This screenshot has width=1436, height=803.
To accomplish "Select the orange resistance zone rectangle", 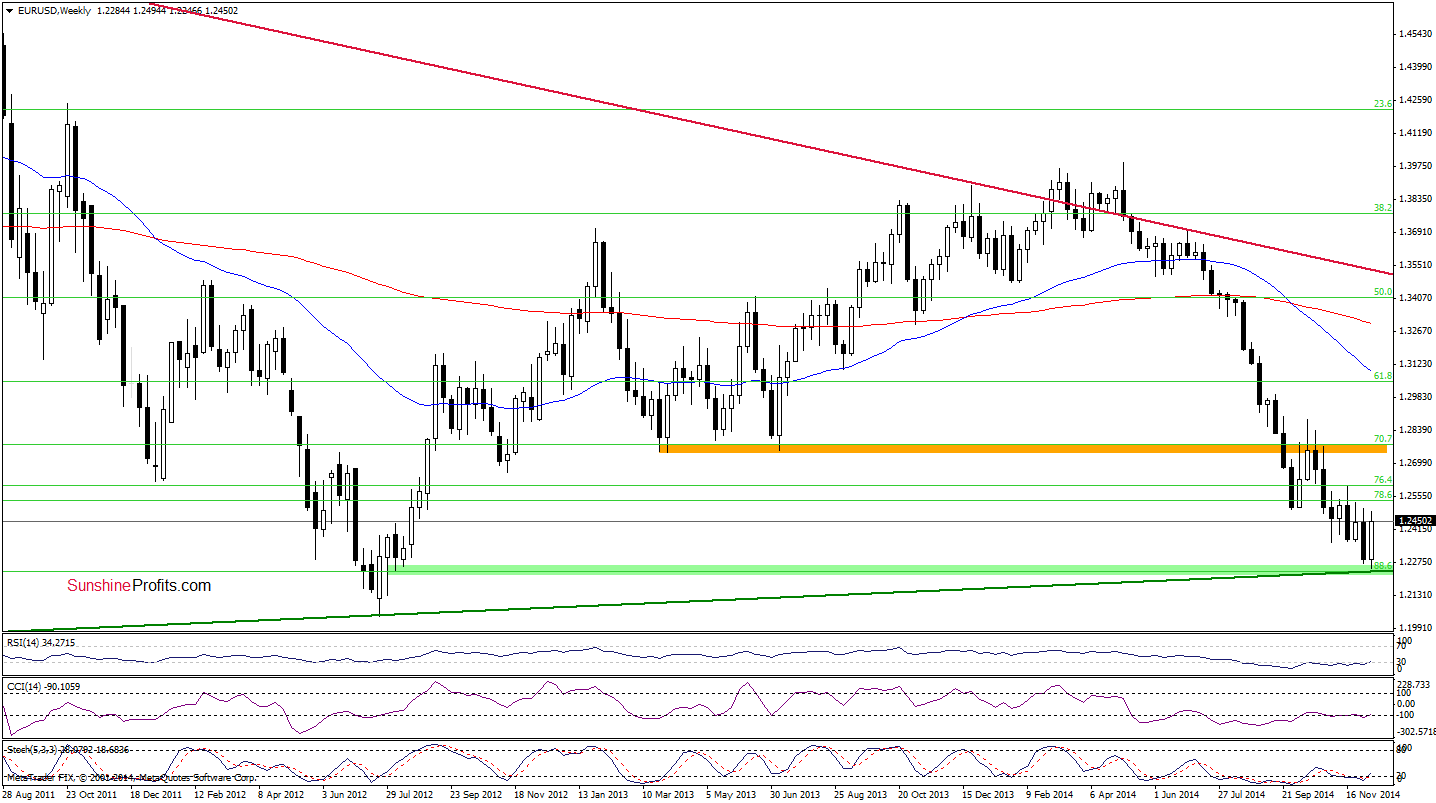I will coord(1023,449).
